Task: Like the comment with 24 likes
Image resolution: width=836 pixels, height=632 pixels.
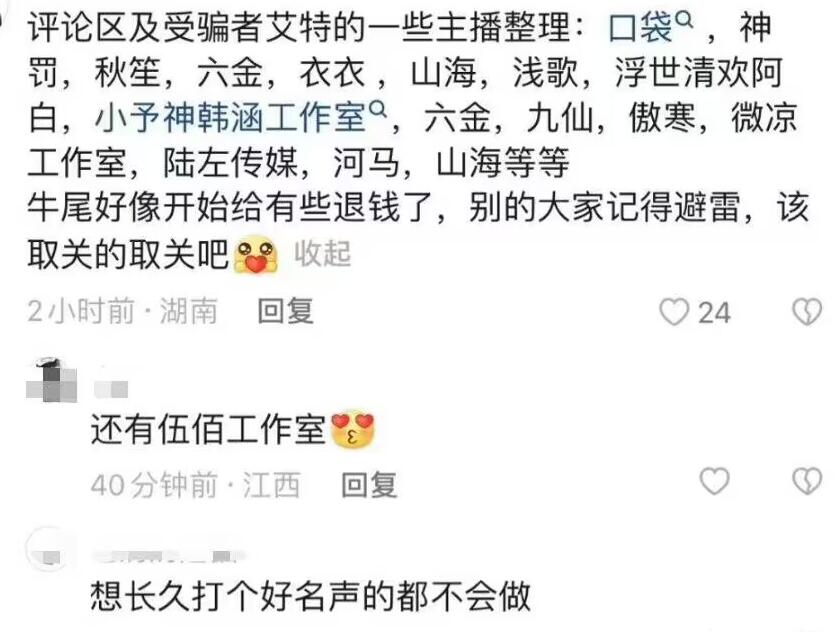Action: [674, 311]
